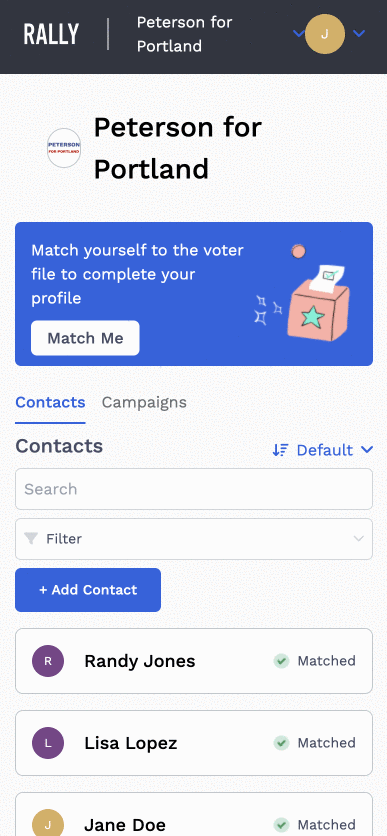Click Lisa Lopez purple L avatar

click(48, 743)
